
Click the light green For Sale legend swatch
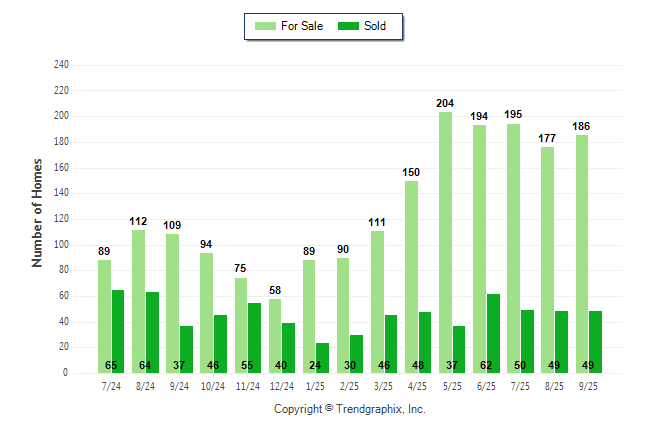(266, 26)
